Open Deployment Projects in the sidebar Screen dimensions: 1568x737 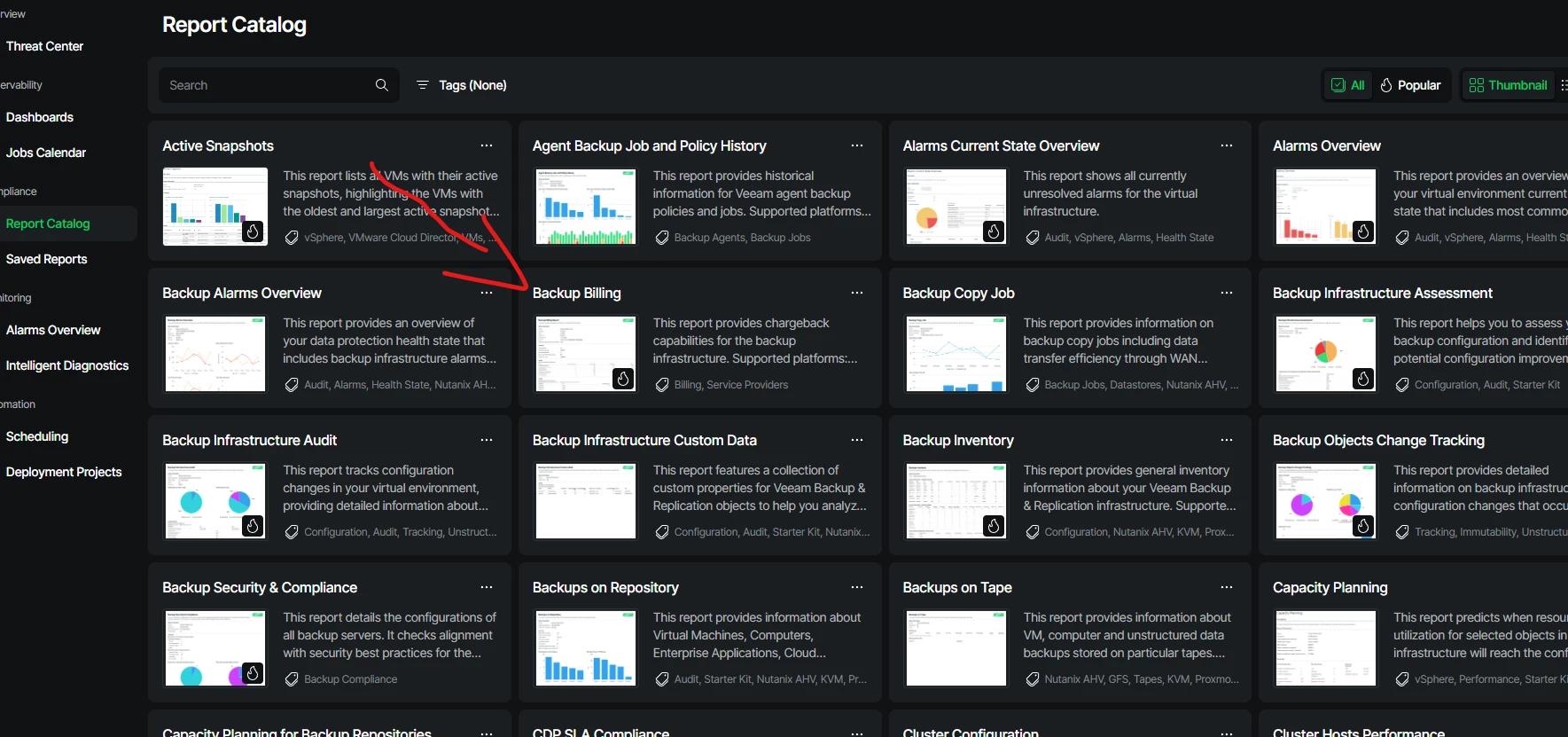64,472
